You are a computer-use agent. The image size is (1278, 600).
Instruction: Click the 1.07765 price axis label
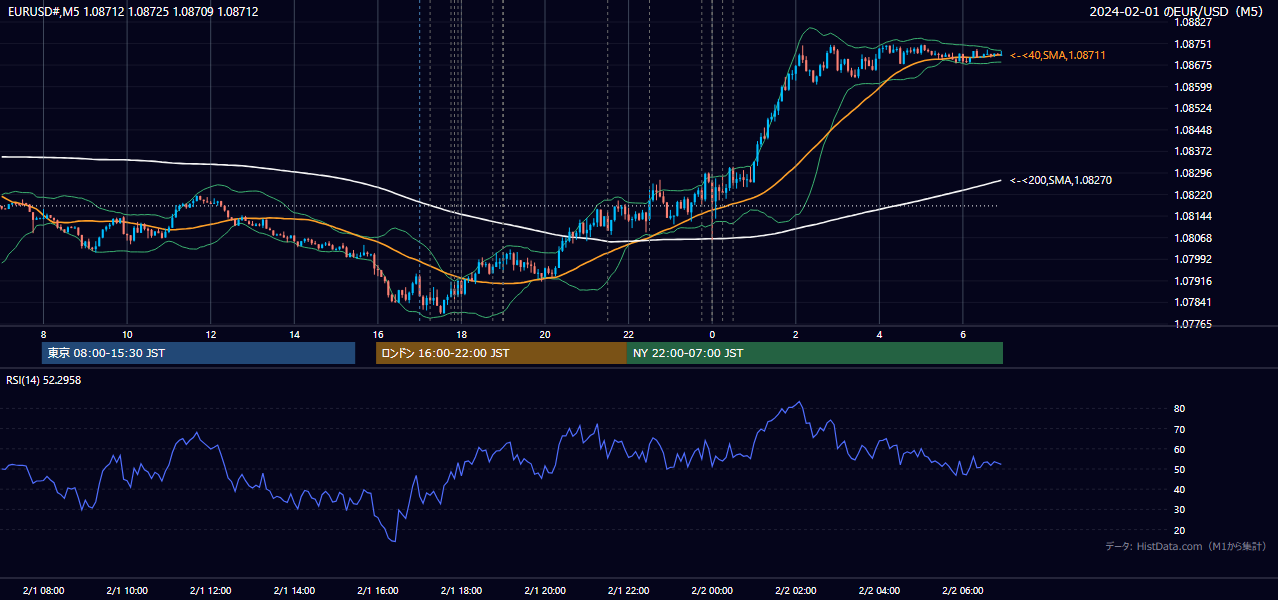click(x=1194, y=324)
